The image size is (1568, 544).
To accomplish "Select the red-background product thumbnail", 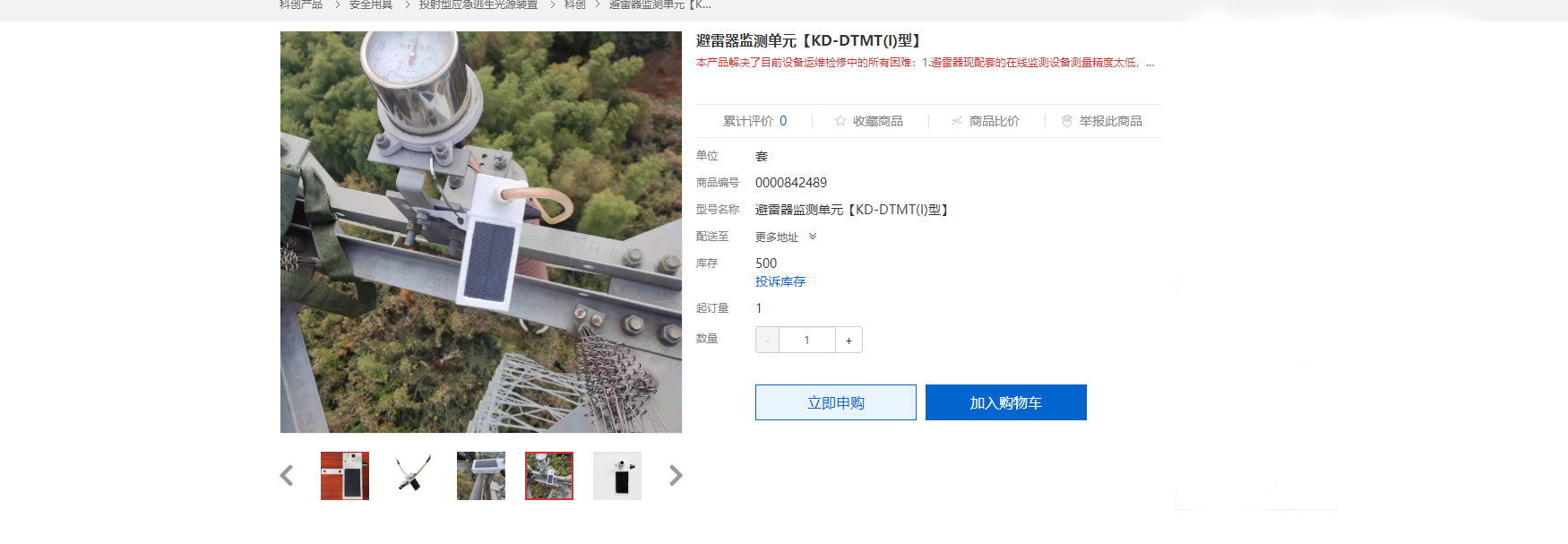I will pyautogui.click(x=345, y=476).
